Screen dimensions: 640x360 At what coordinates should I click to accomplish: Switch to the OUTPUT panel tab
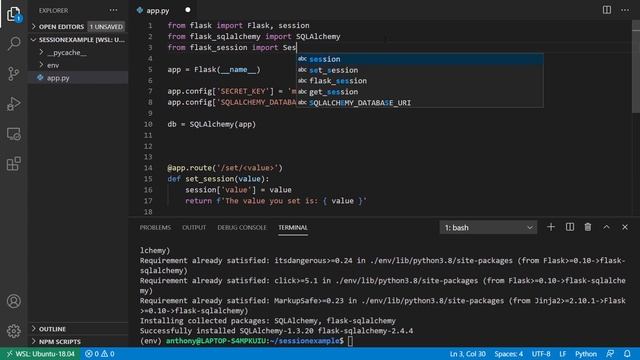[194, 227]
